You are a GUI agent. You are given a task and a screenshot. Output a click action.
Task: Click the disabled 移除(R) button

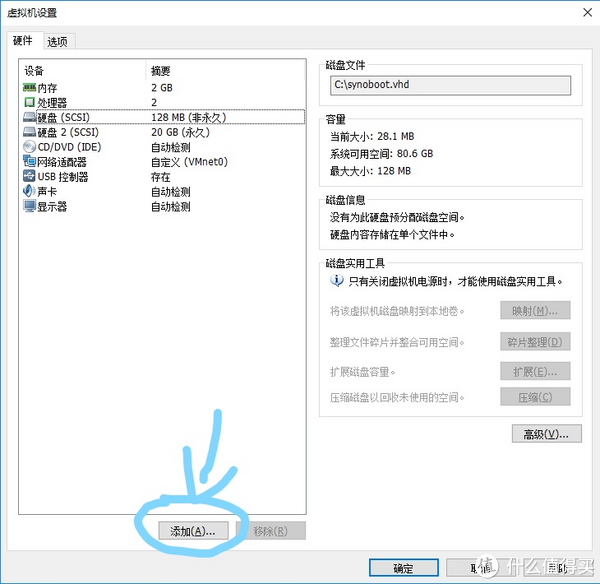(271, 531)
